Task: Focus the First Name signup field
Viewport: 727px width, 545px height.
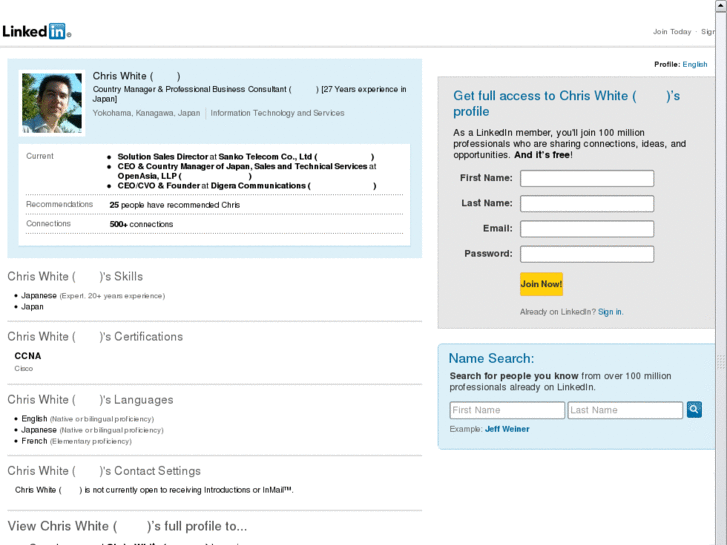Action: 587,178
